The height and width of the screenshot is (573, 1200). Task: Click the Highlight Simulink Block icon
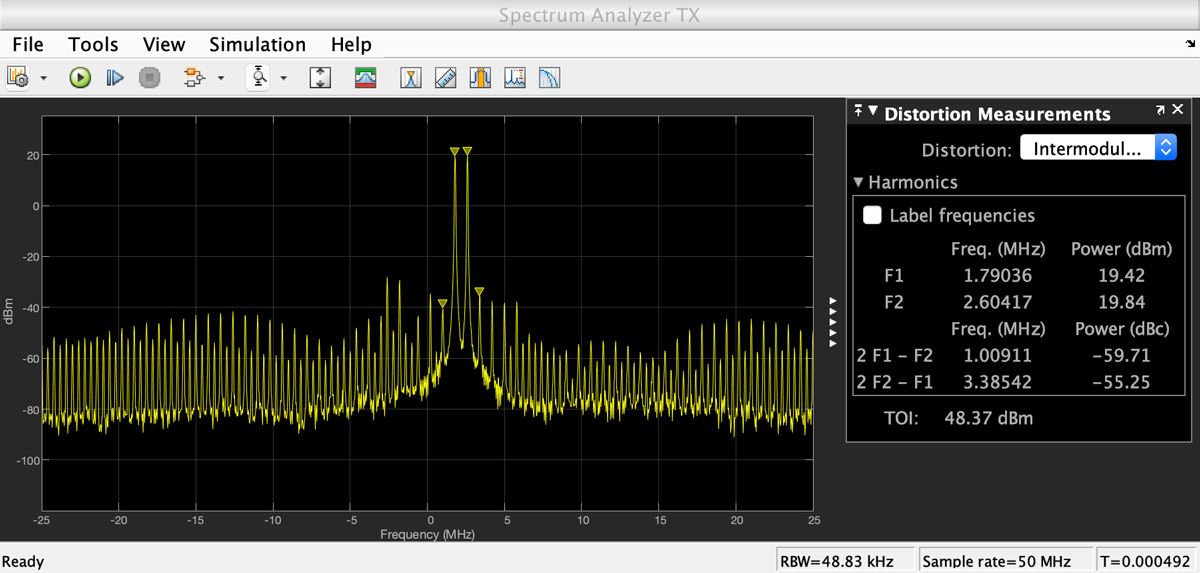[195, 77]
